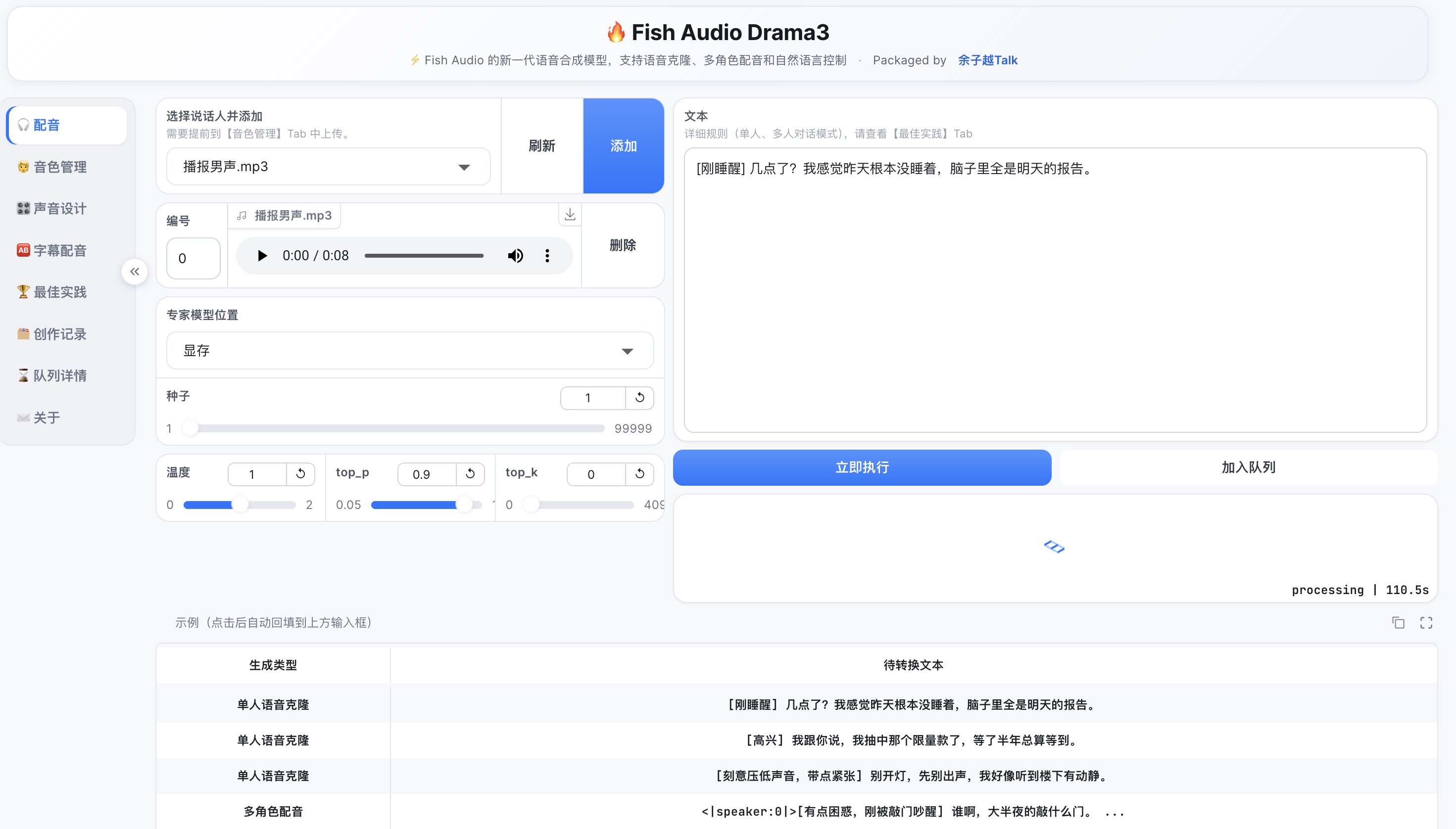Click the 刷新 refresh button
Viewport: 1456px width, 829px height.
542,146
